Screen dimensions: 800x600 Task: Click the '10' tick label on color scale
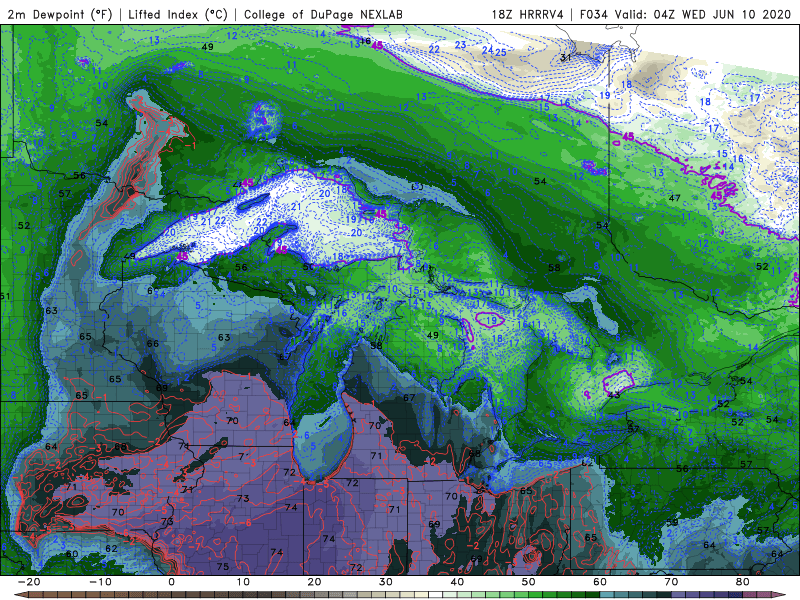point(243,582)
